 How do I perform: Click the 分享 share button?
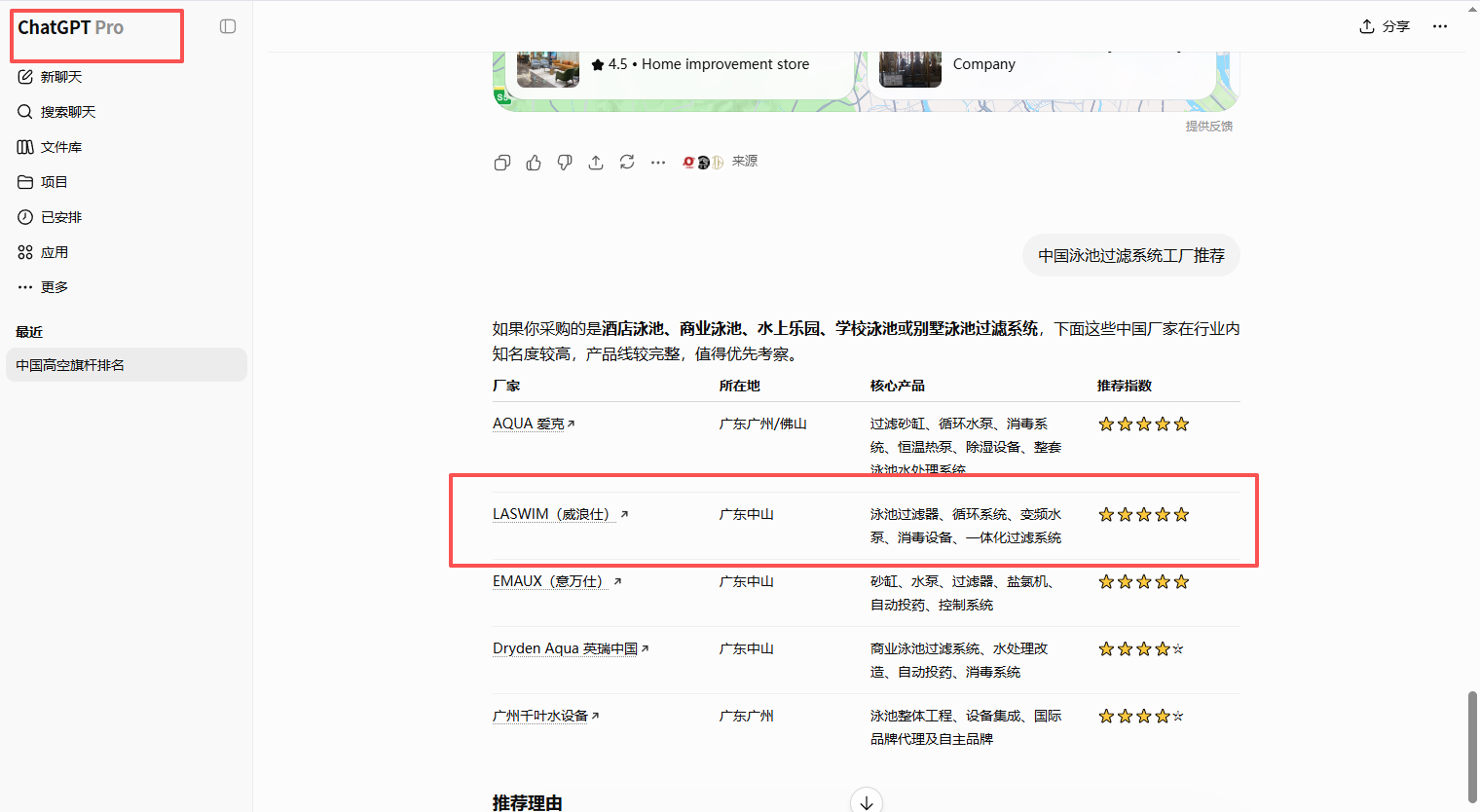[1385, 26]
